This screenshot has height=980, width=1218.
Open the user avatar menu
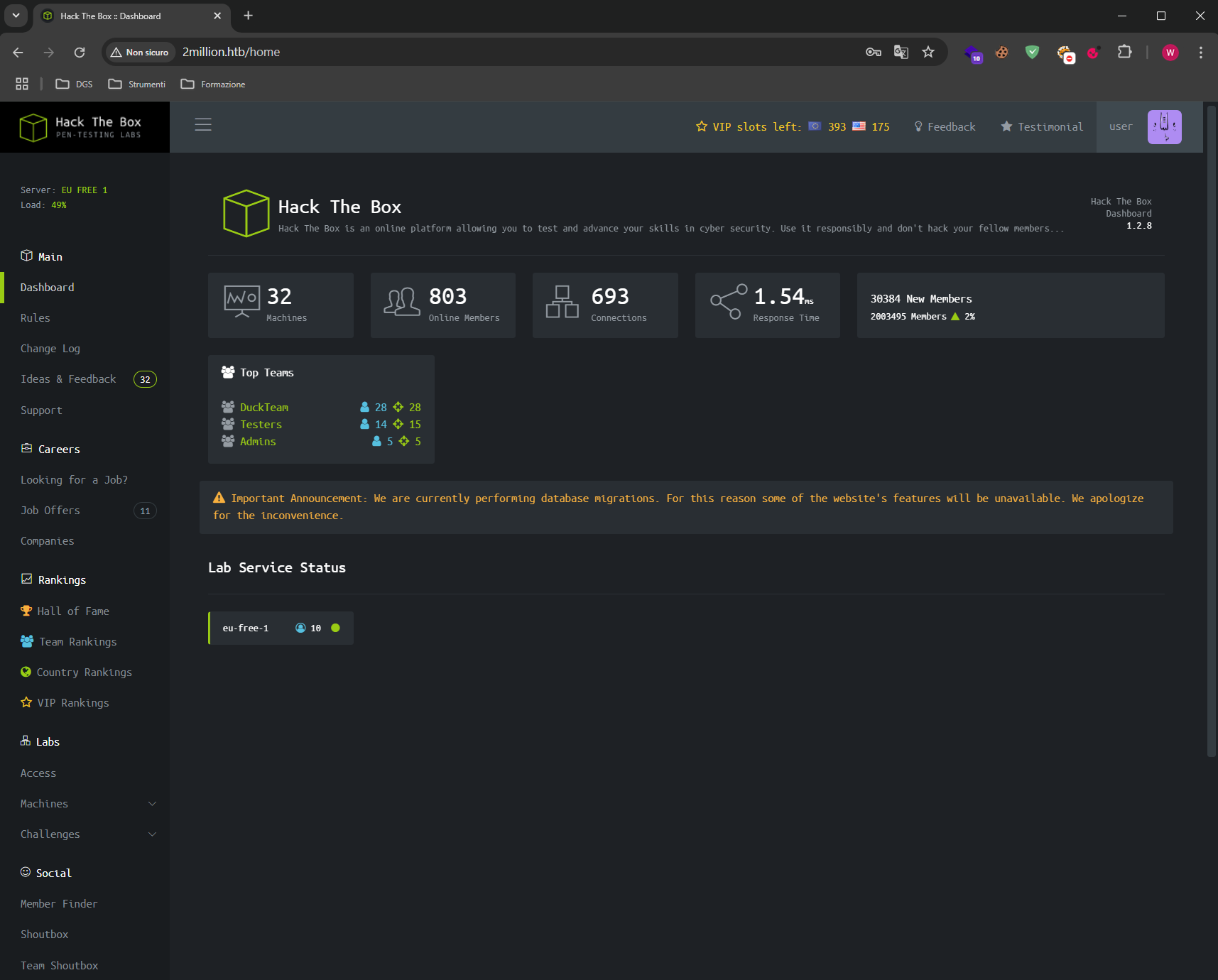coord(1164,127)
